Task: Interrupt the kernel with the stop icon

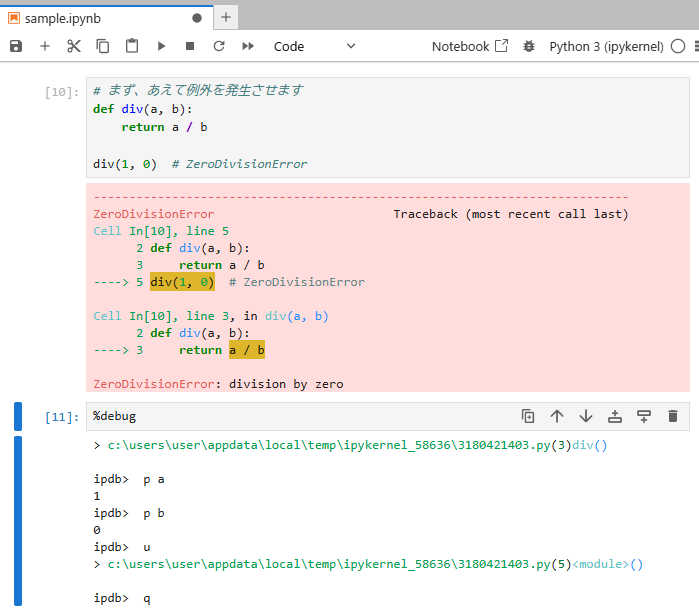Action: pos(190,46)
